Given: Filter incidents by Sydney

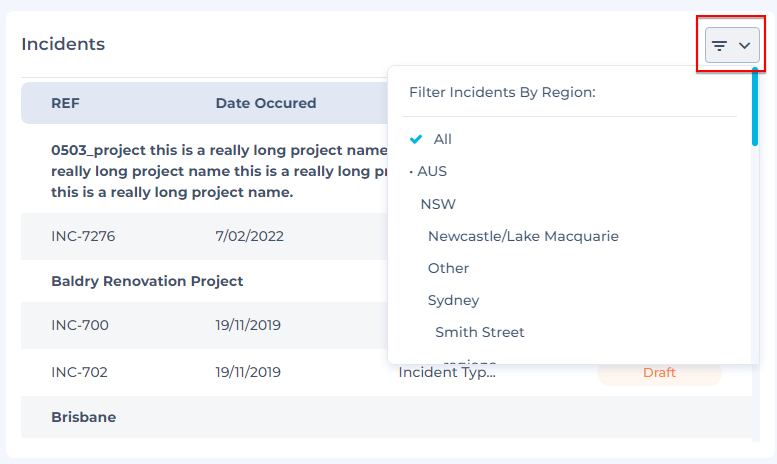Looking at the screenshot, I should (453, 300).
